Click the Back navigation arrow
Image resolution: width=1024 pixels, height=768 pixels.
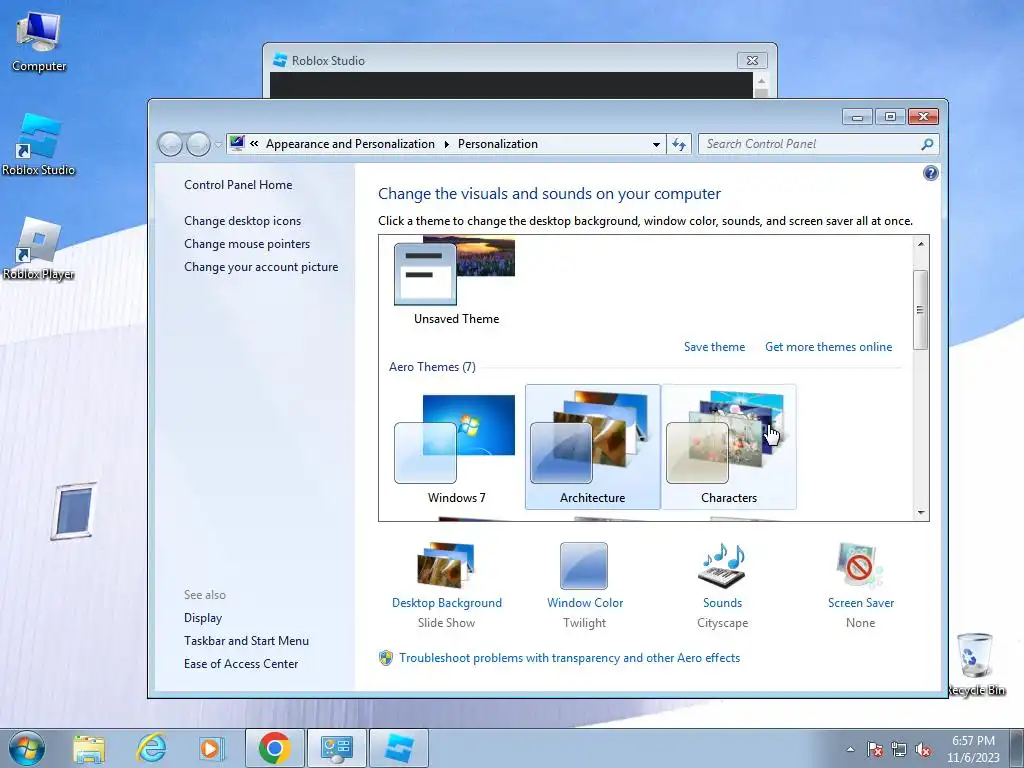click(x=170, y=144)
